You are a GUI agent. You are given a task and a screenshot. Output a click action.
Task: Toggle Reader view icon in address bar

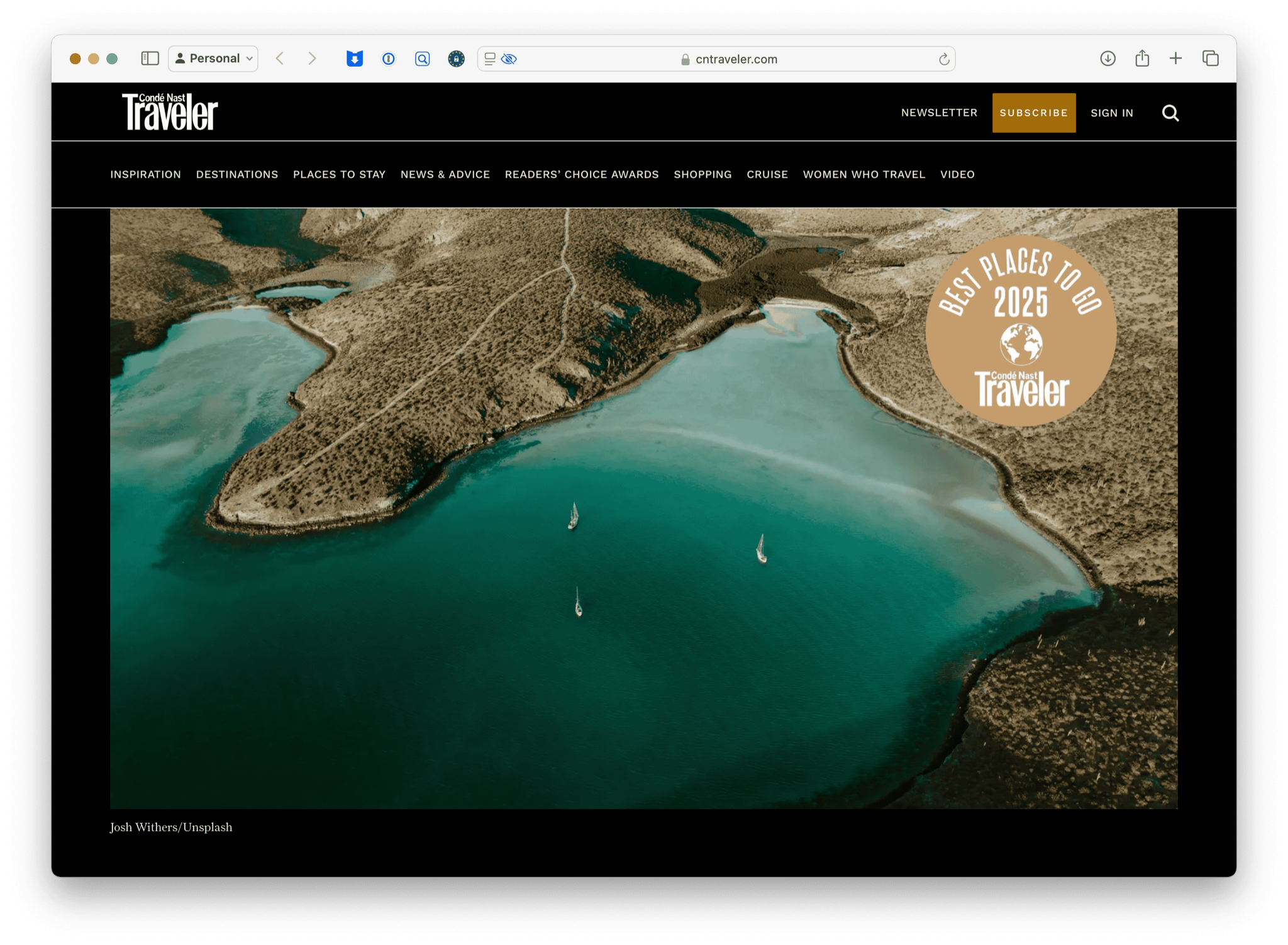(490, 59)
